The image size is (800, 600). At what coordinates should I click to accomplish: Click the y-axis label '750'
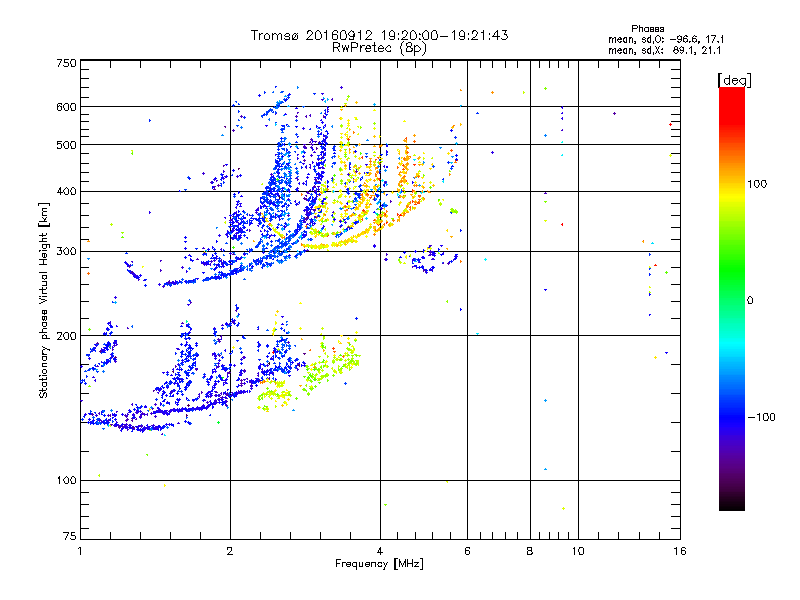66,63
